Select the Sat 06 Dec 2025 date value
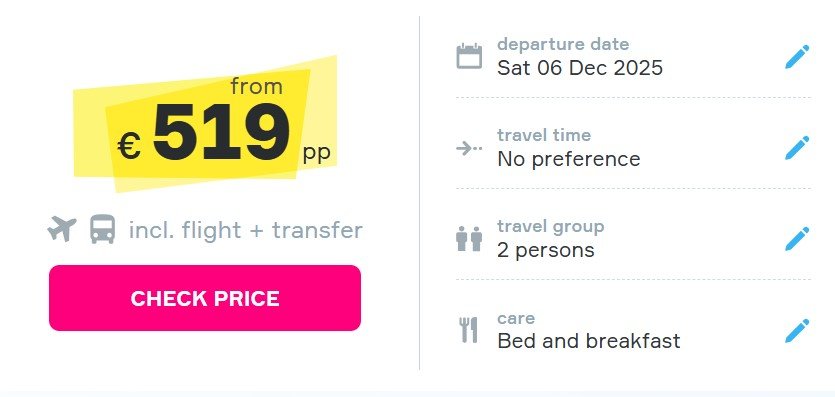This screenshot has width=835, height=397. coord(580,68)
